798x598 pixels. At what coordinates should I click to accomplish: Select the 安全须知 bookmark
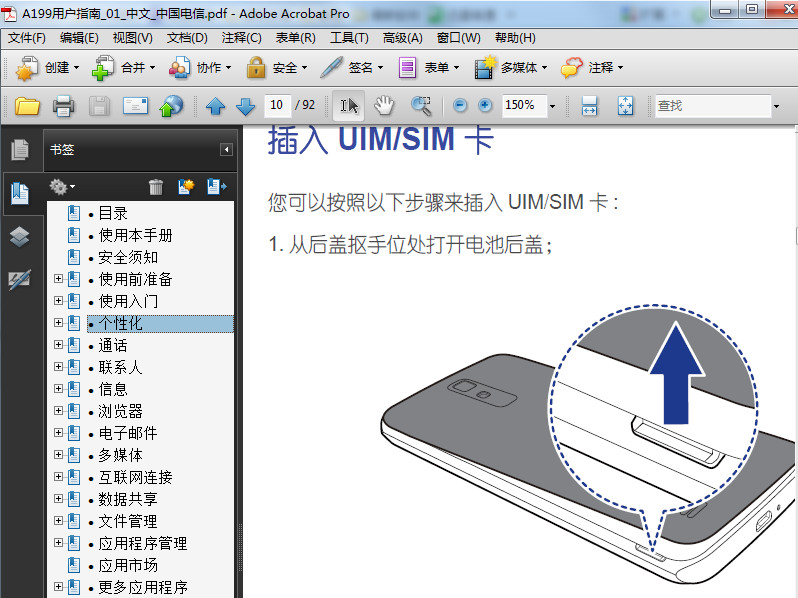click(x=128, y=258)
